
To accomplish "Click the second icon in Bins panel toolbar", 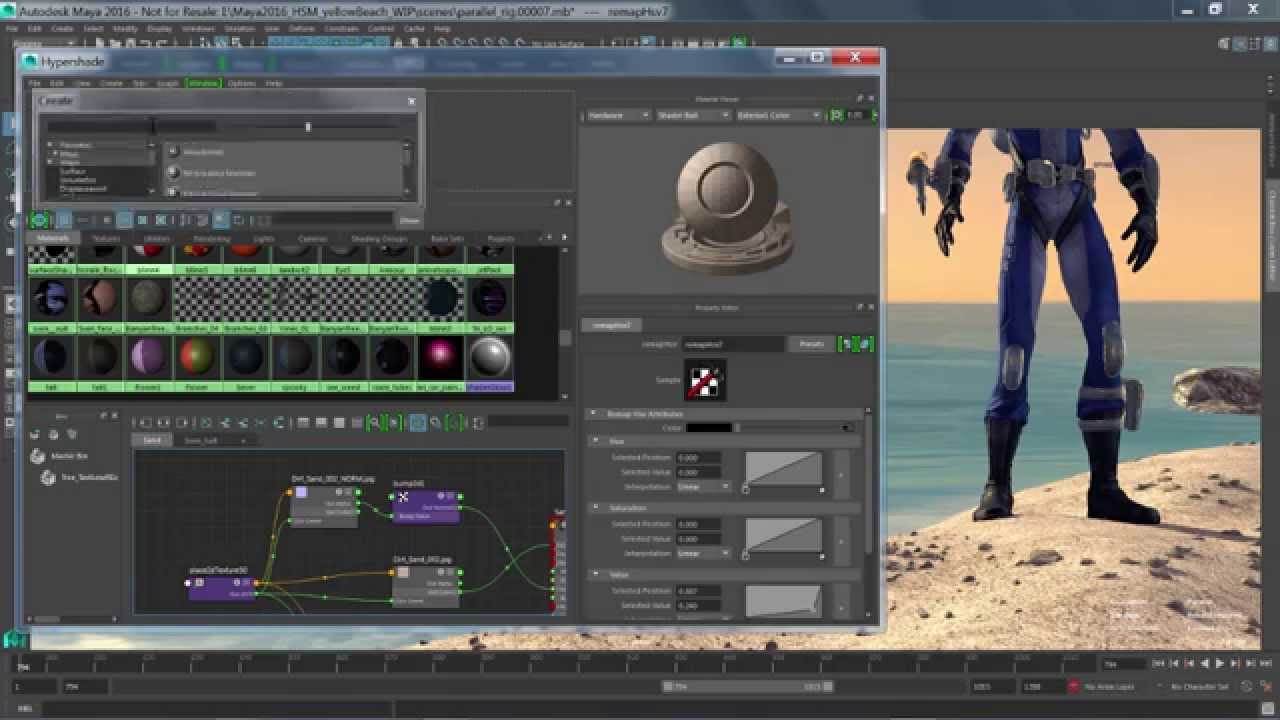I will coord(53,434).
